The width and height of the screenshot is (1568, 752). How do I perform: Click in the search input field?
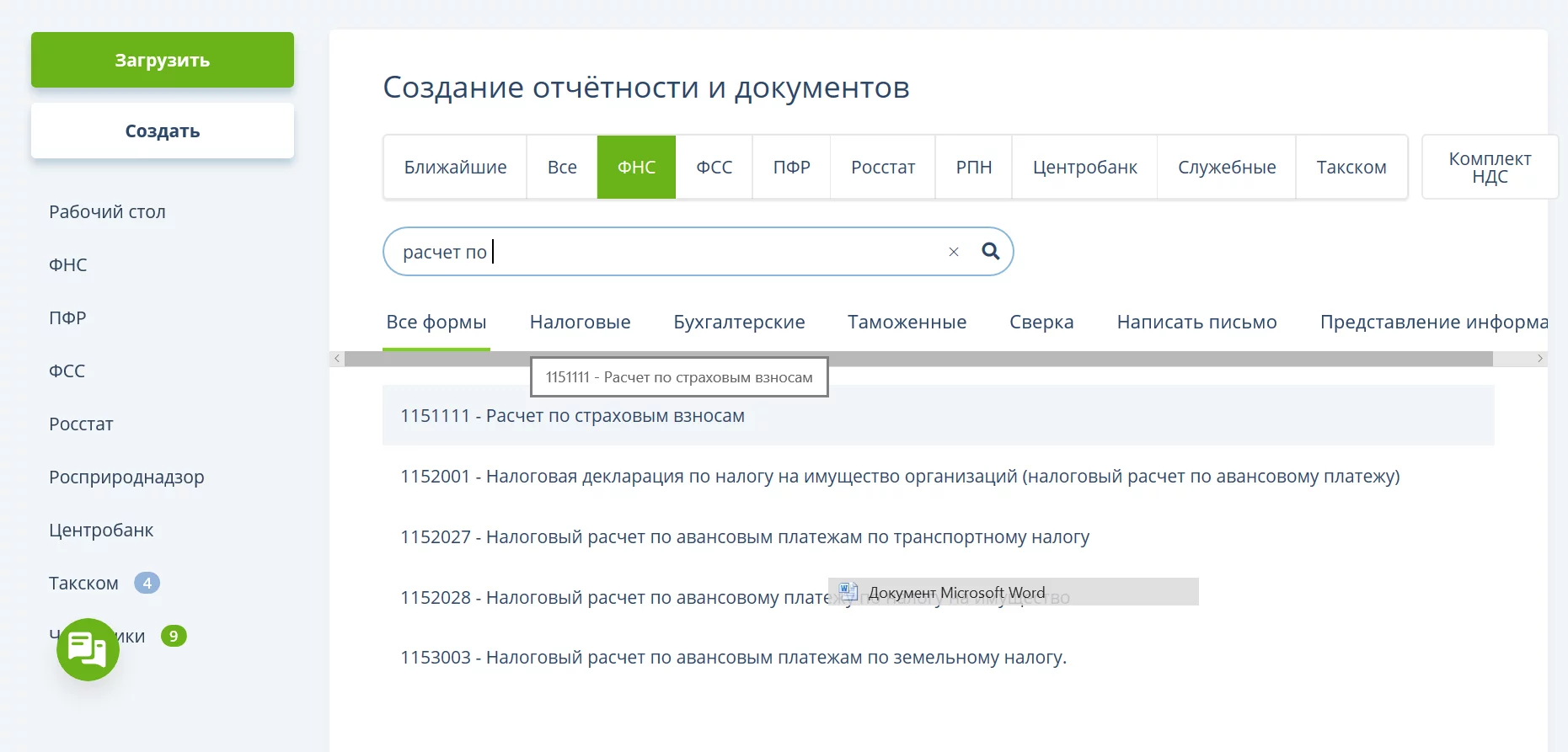pos(708,252)
